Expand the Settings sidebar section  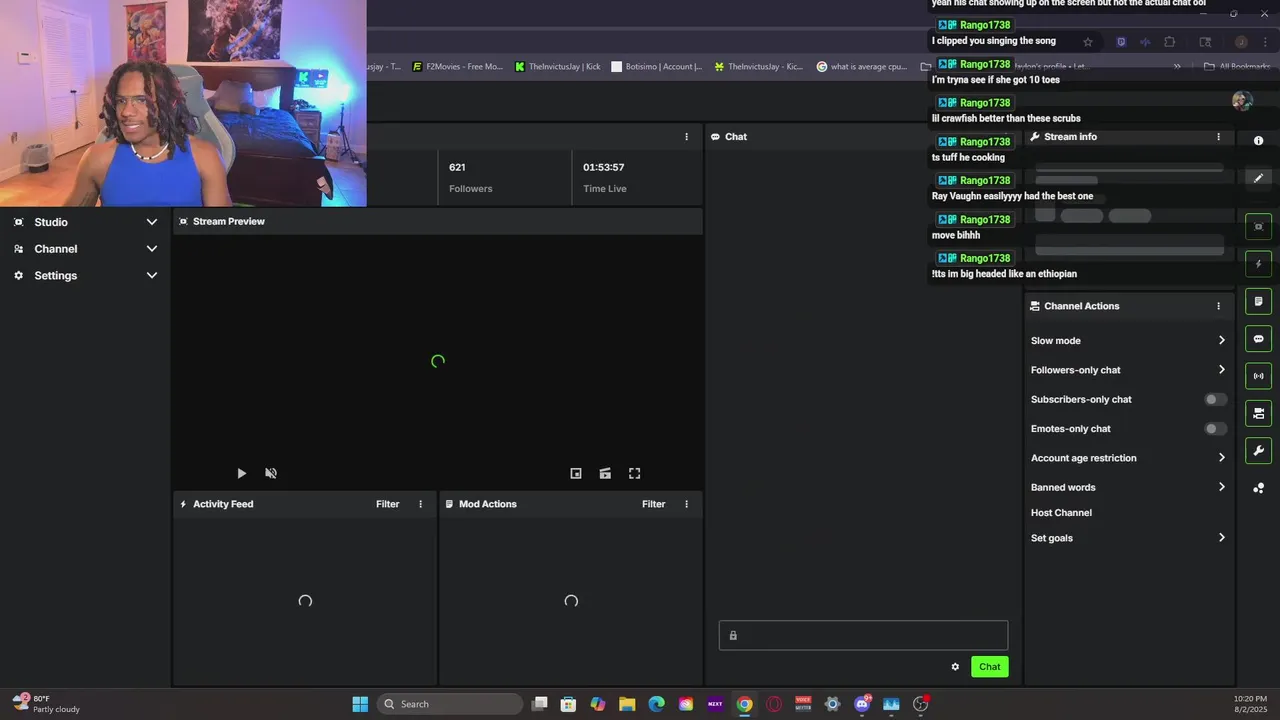[x=85, y=276]
